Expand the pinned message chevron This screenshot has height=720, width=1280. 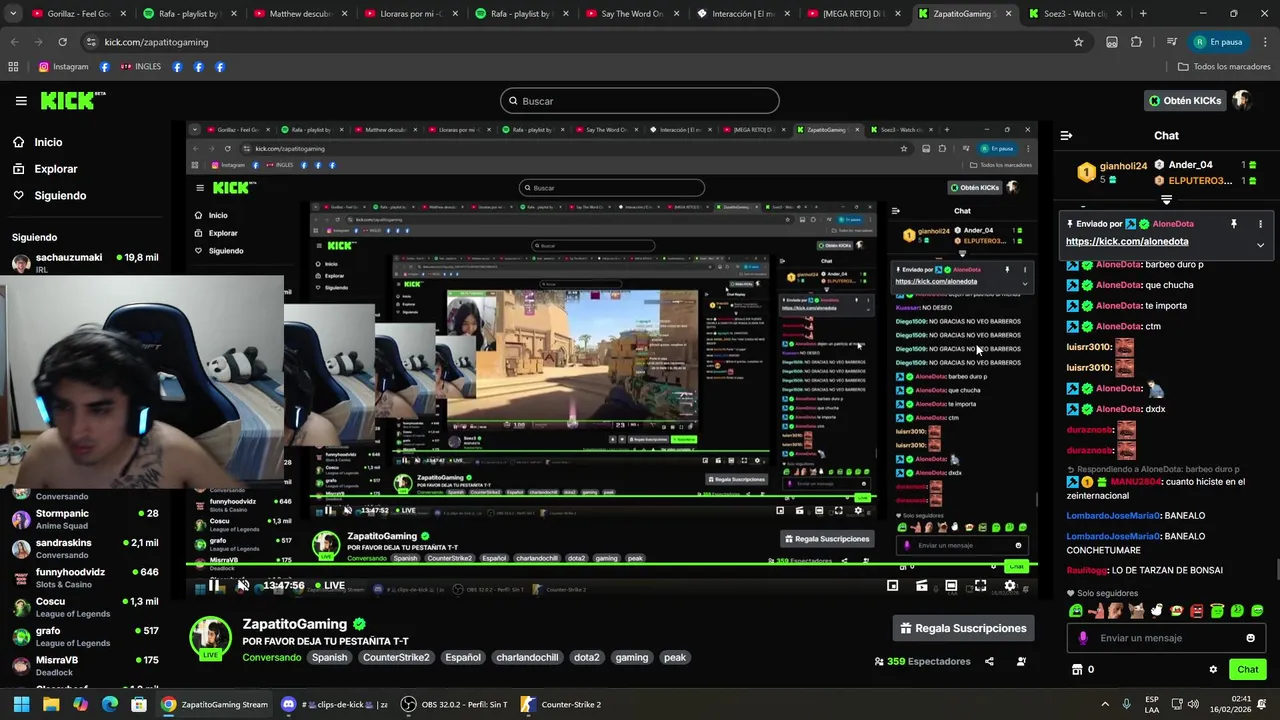coord(1260,245)
